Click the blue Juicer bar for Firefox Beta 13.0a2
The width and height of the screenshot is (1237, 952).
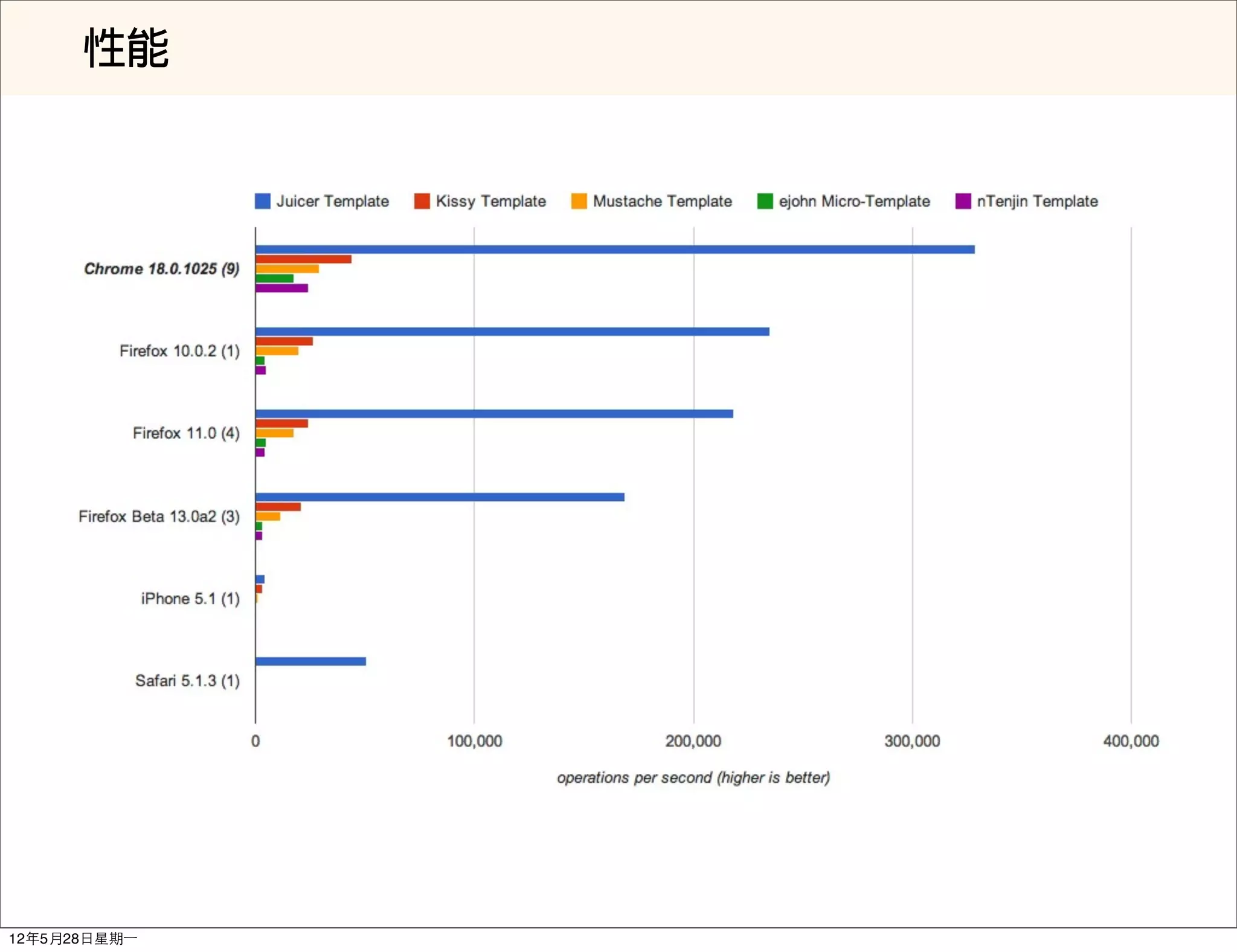point(440,497)
